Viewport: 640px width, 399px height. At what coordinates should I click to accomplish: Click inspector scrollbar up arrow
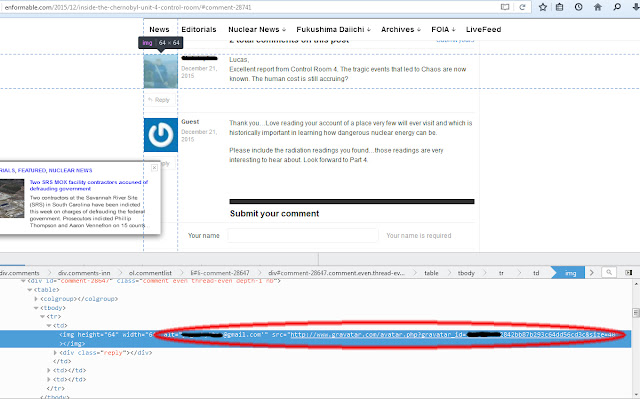pyautogui.click(x=636, y=283)
